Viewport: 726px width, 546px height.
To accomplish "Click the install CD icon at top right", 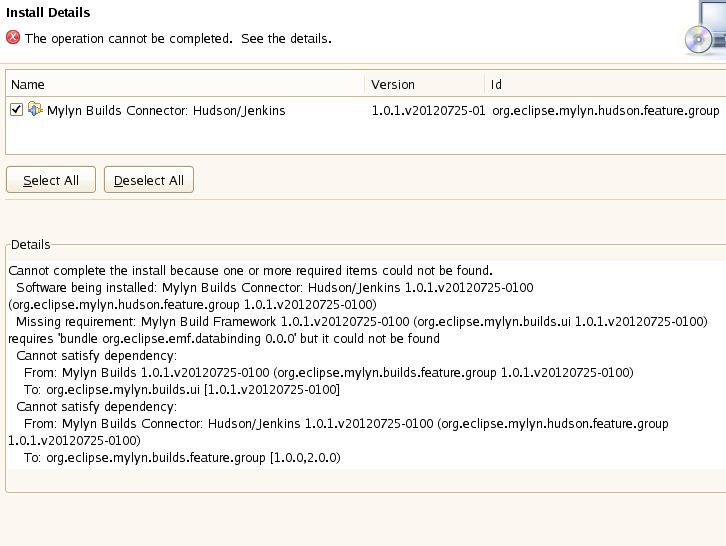I will point(705,29).
